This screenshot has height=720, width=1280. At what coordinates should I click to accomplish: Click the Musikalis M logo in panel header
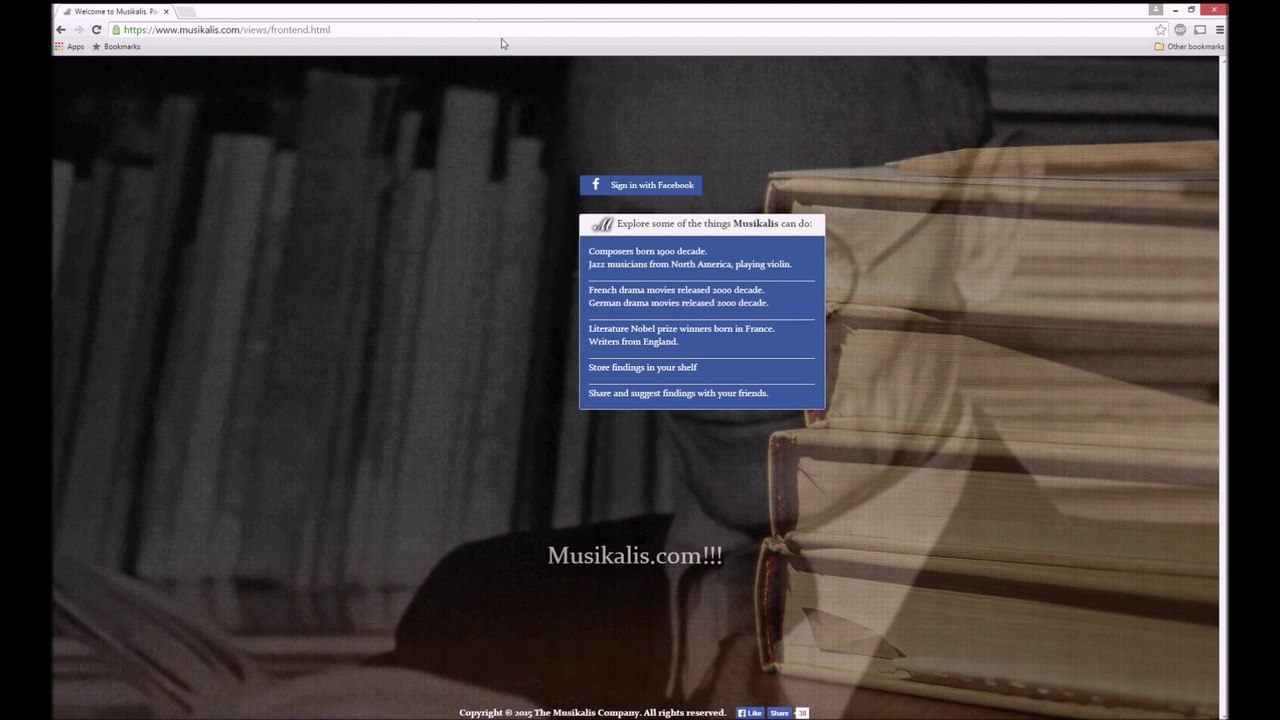pos(602,224)
